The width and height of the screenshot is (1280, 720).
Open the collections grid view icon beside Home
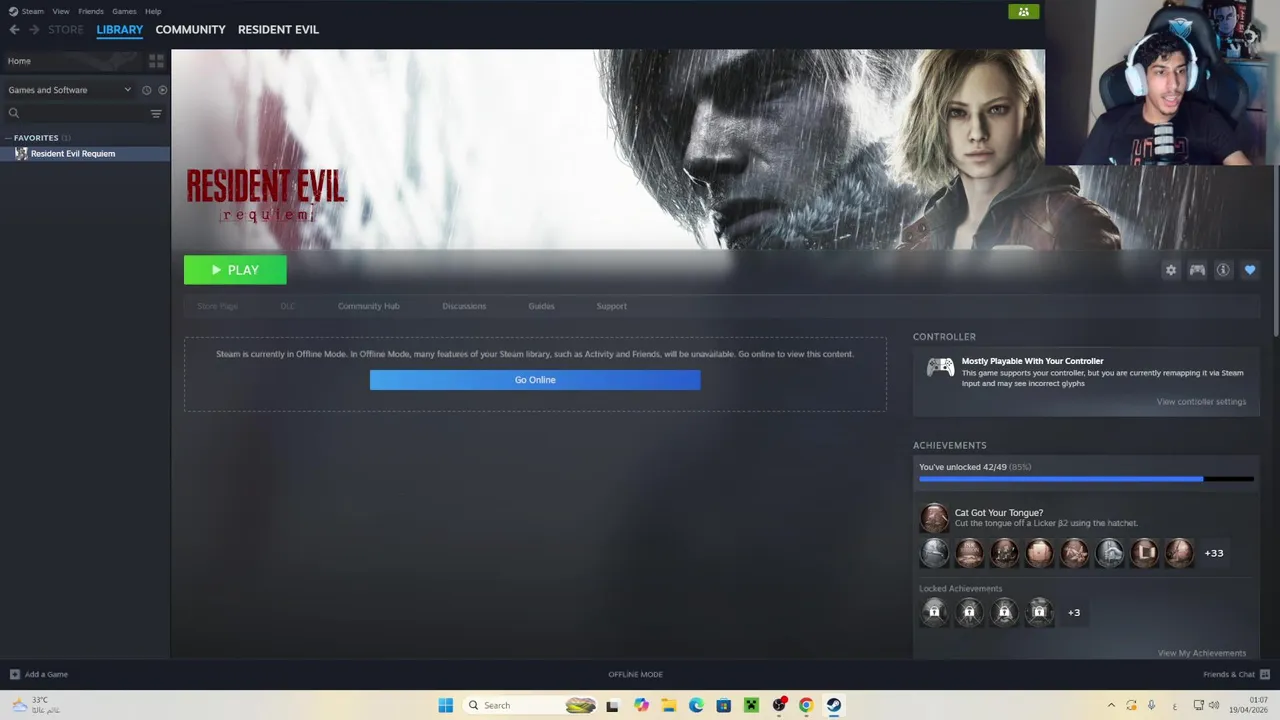point(156,61)
